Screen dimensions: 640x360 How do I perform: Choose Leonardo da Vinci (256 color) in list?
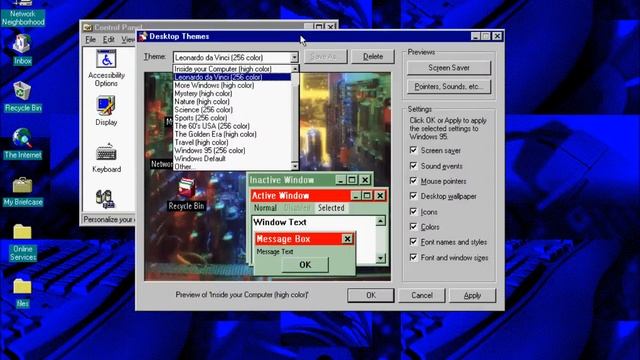tap(232, 77)
